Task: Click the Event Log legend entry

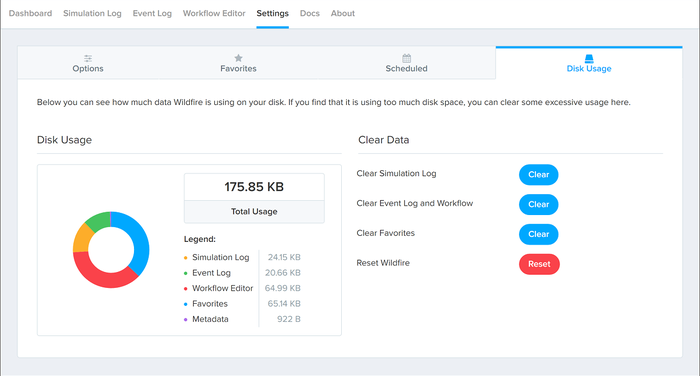Action: (211, 273)
